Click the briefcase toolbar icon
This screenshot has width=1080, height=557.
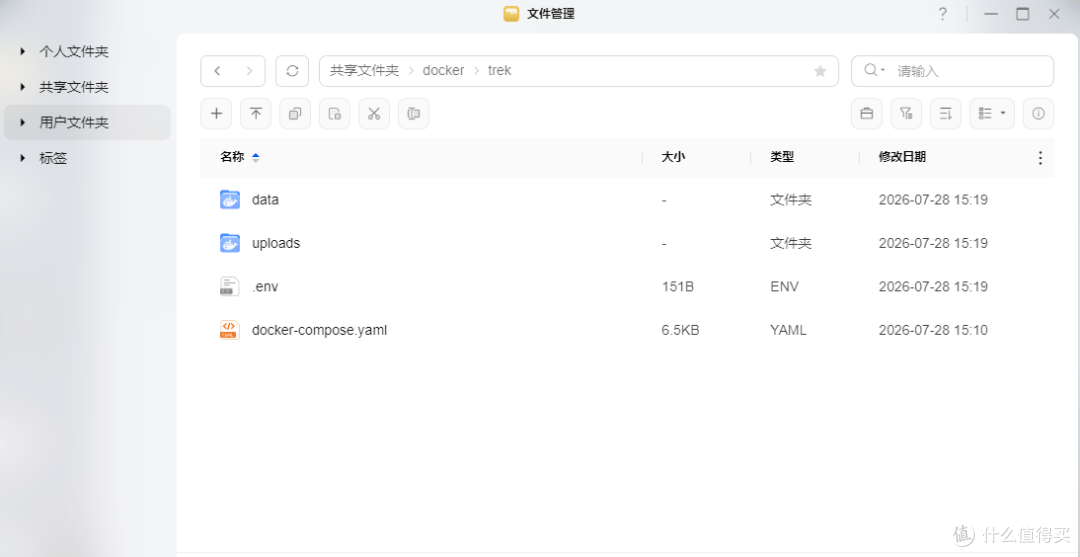(x=866, y=114)
